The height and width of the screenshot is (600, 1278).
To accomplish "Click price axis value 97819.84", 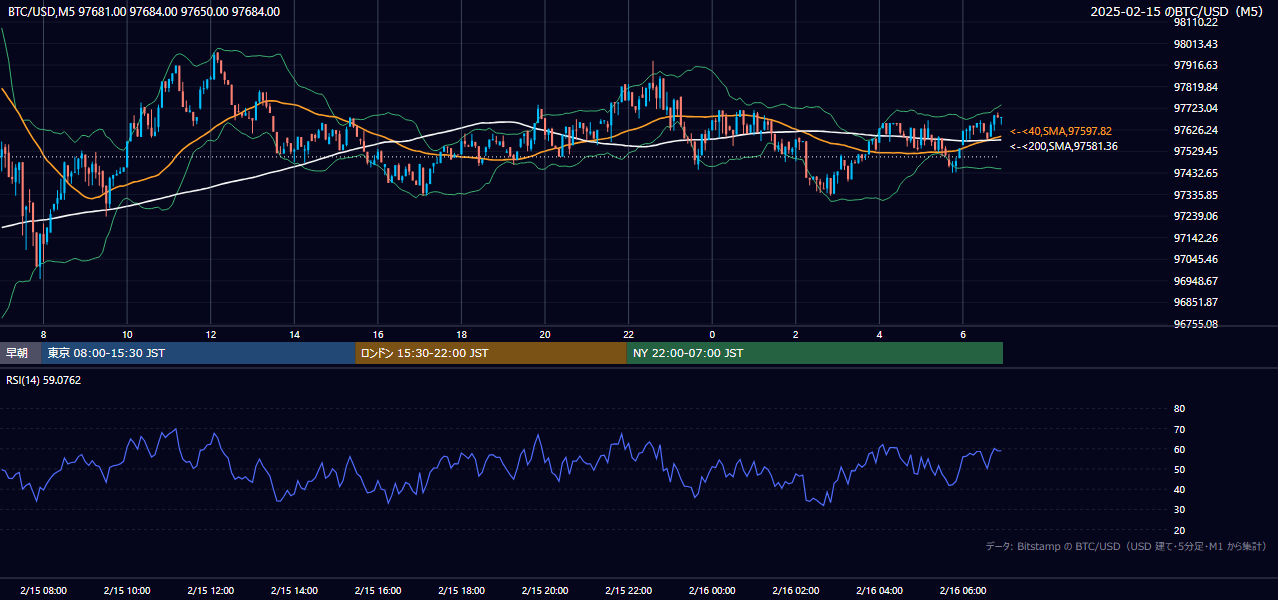I will (x=1195, y=87).
